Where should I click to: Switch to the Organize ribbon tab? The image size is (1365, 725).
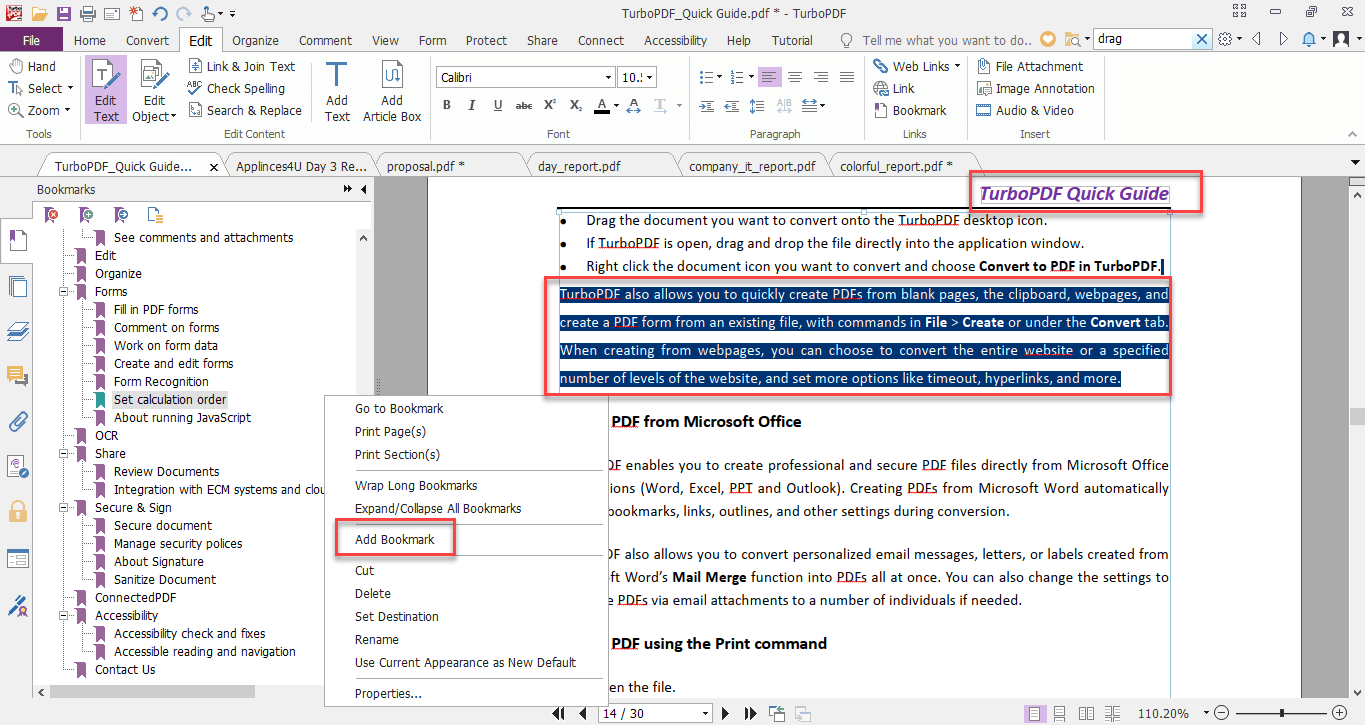click(255, 40)
